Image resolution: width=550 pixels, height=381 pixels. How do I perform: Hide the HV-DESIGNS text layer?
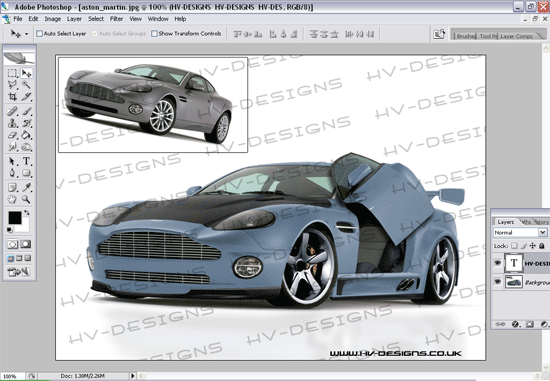pos(497,263)
